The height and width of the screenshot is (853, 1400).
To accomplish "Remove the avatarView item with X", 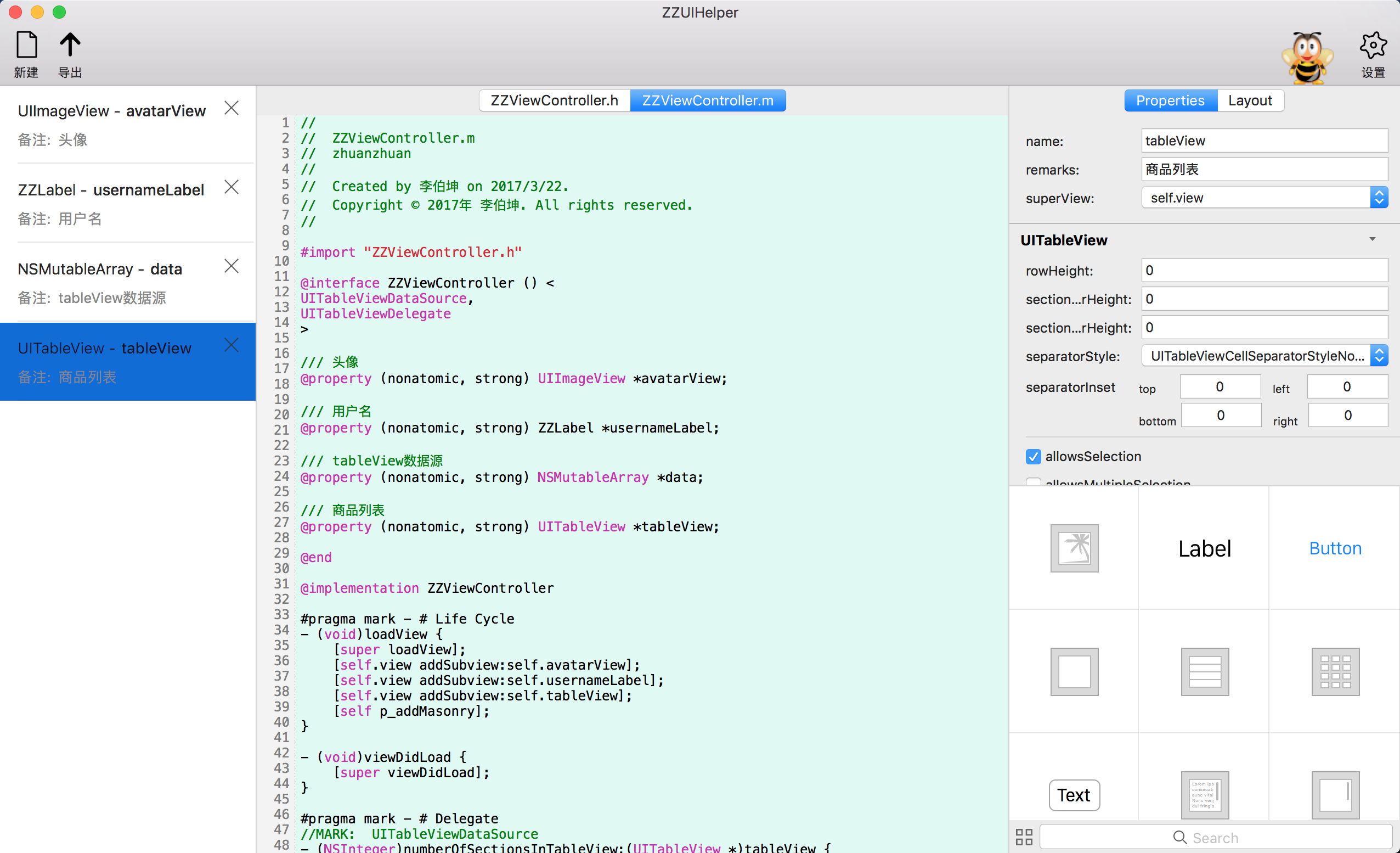I will 232,108.
